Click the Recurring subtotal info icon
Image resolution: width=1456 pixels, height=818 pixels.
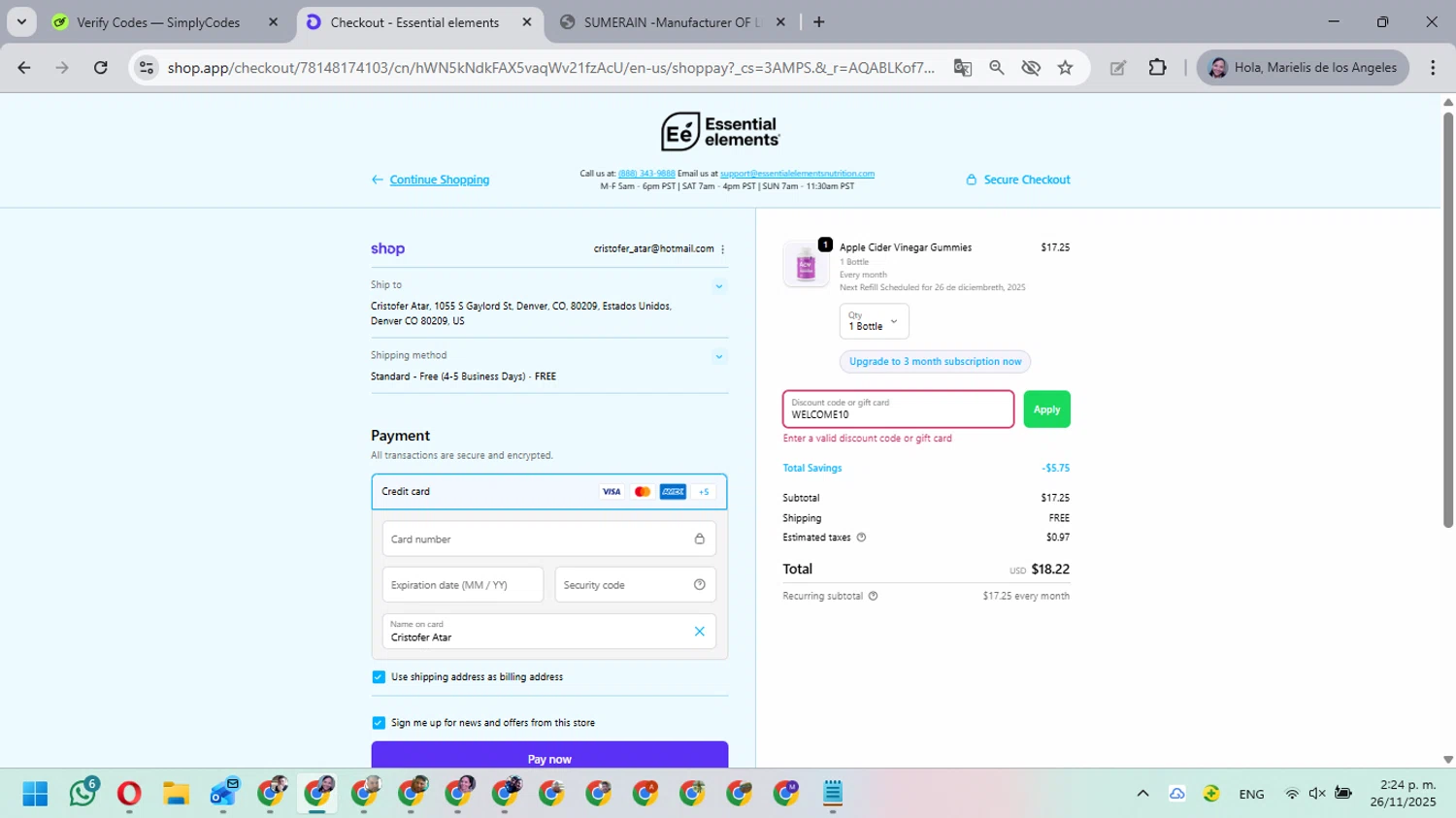[873, 597]
